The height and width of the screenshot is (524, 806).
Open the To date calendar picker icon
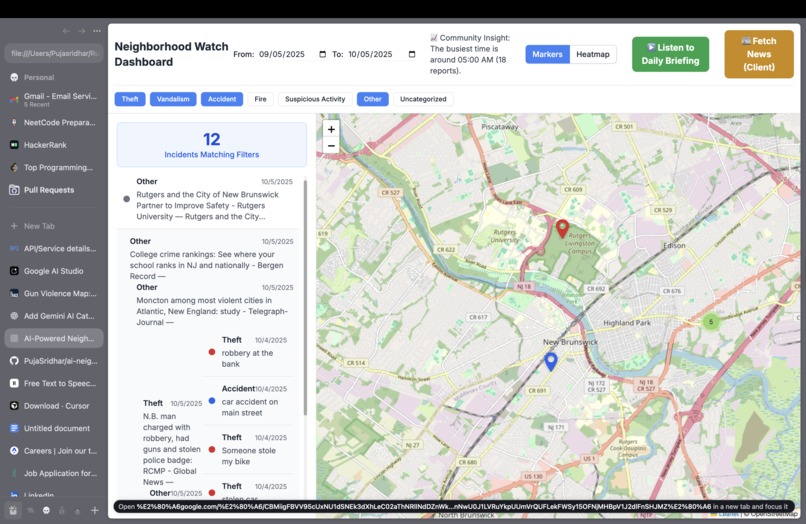pyautogui.click(x=412, y=54)
